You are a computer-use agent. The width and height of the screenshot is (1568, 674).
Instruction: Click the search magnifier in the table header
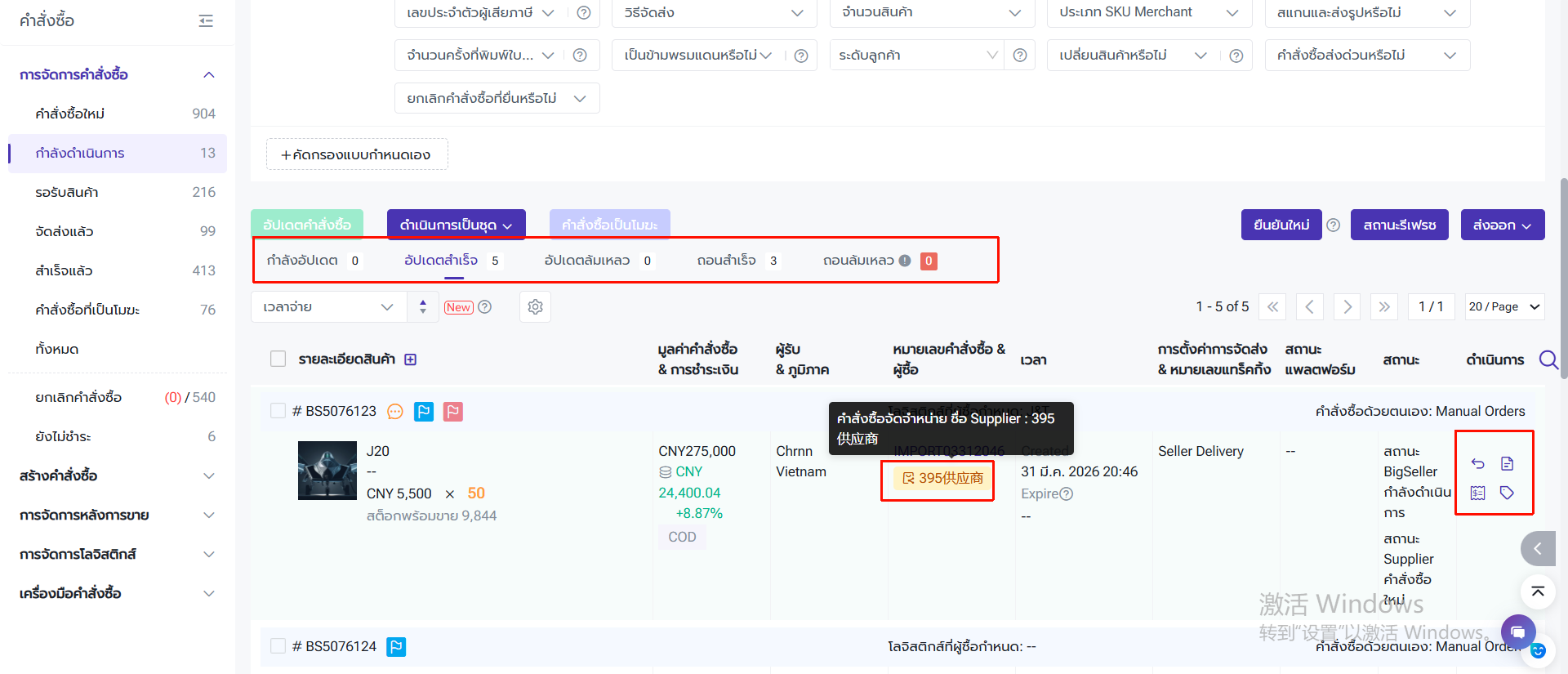(1548, 359)
